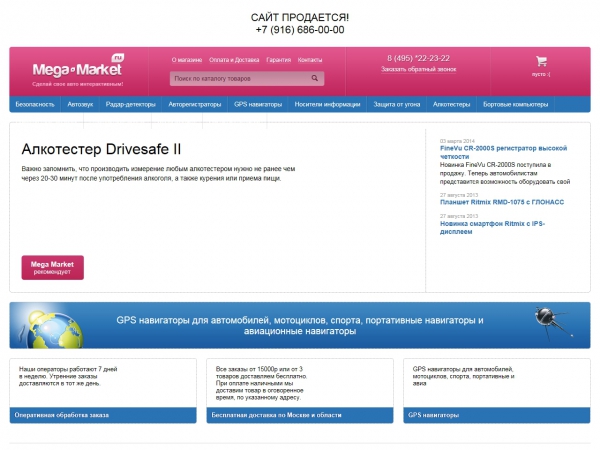600x450 pixels.
Task: Open 'Защита от угона' category
Action: pyautogui.click(x=397, y=104)
